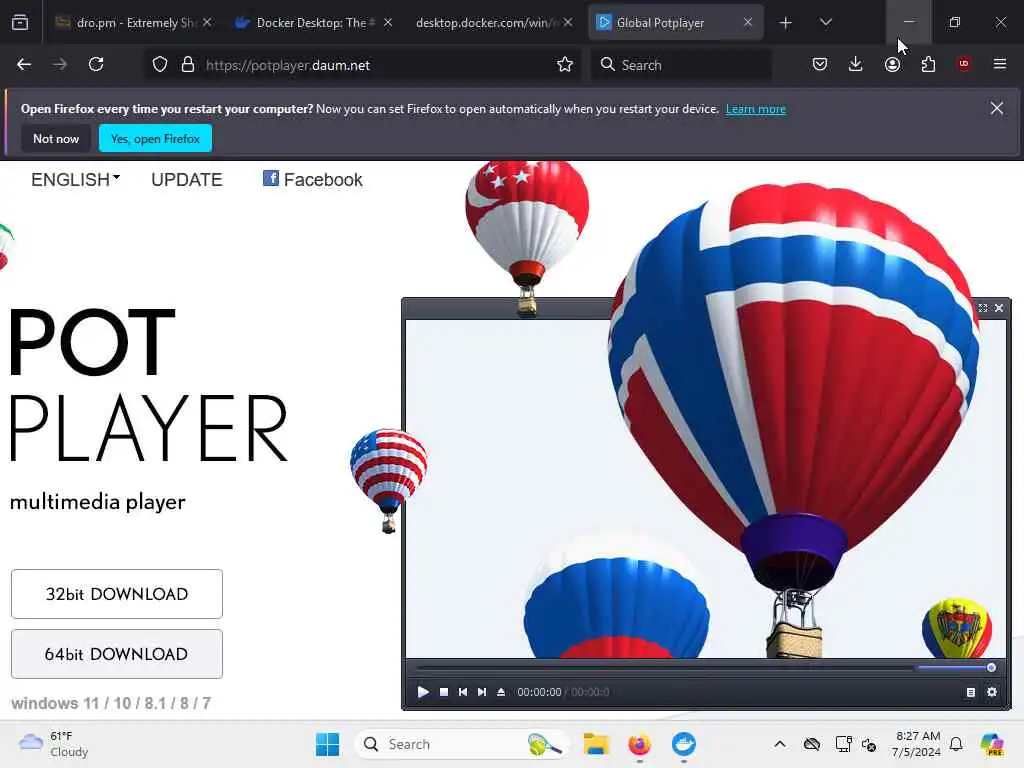Expand the ENGLISH language dropdown
This screenshot has height=768, width=1024.
pyautogui.click(x=75, y=180)
